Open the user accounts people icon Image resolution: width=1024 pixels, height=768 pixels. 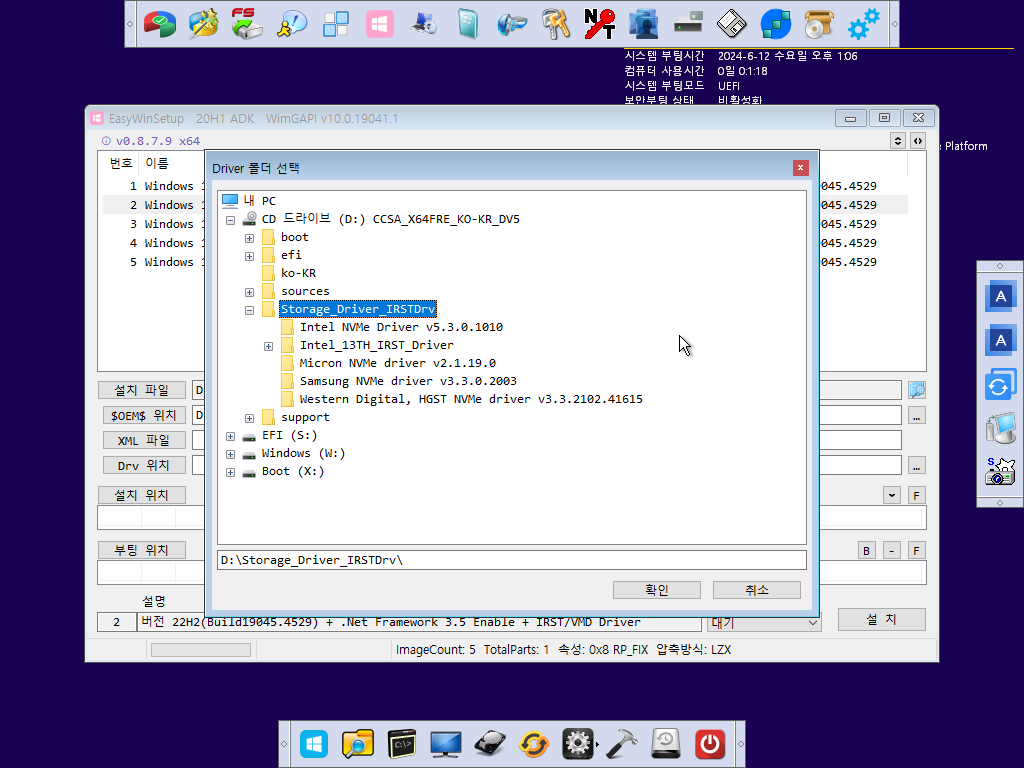click(x=643, y=24)
